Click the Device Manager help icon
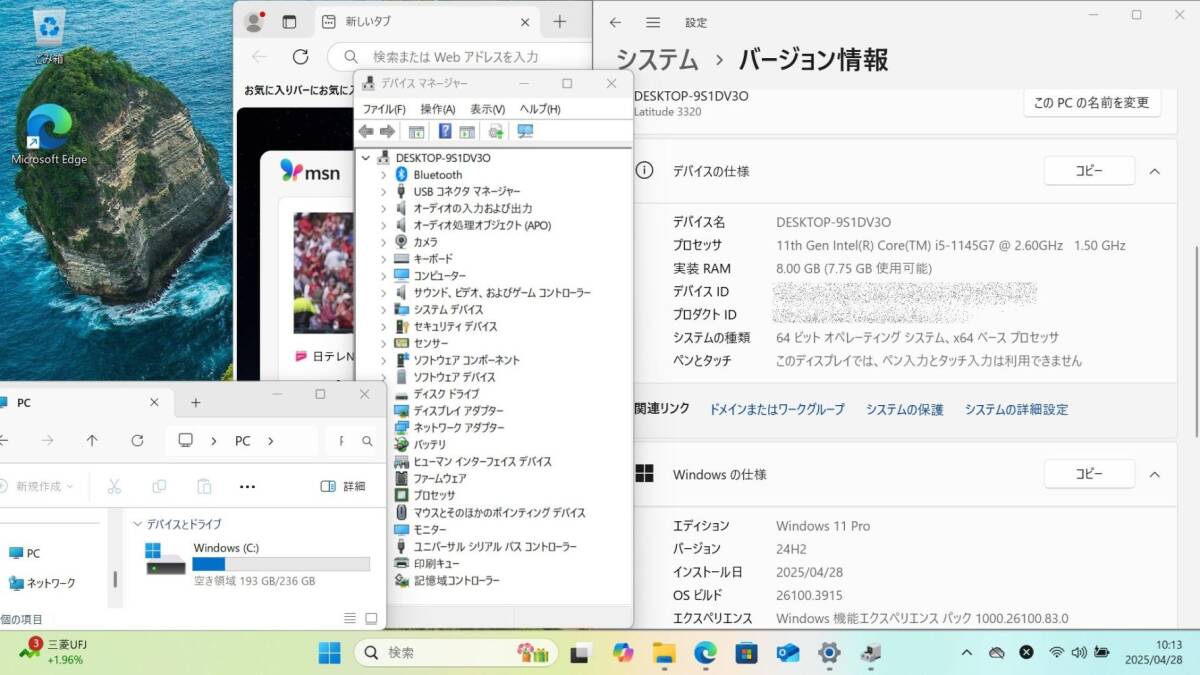Screen dimensions: 1200x675 click(x=445, y=132)
